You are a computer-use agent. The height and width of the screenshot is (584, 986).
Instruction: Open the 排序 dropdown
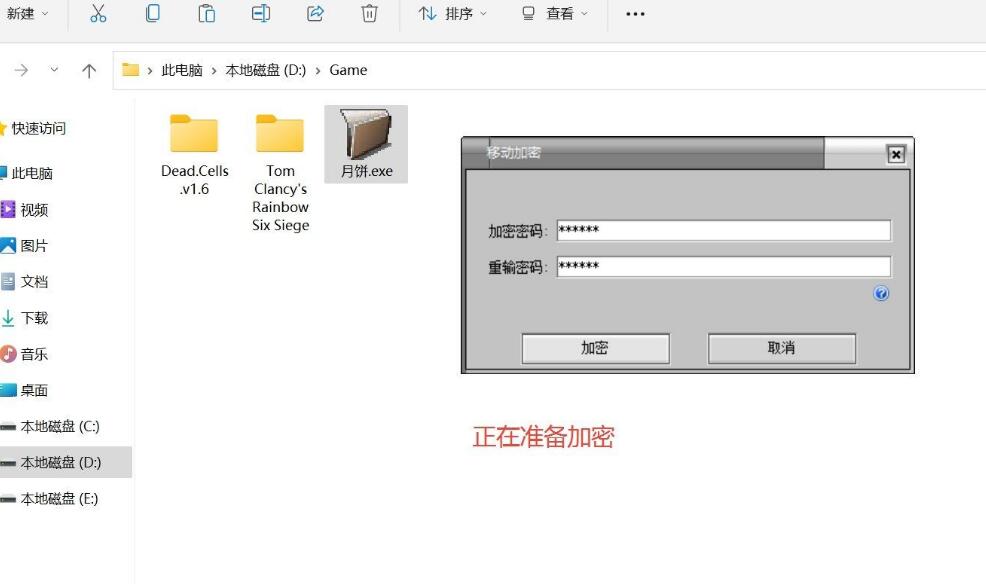pos(452,14)
